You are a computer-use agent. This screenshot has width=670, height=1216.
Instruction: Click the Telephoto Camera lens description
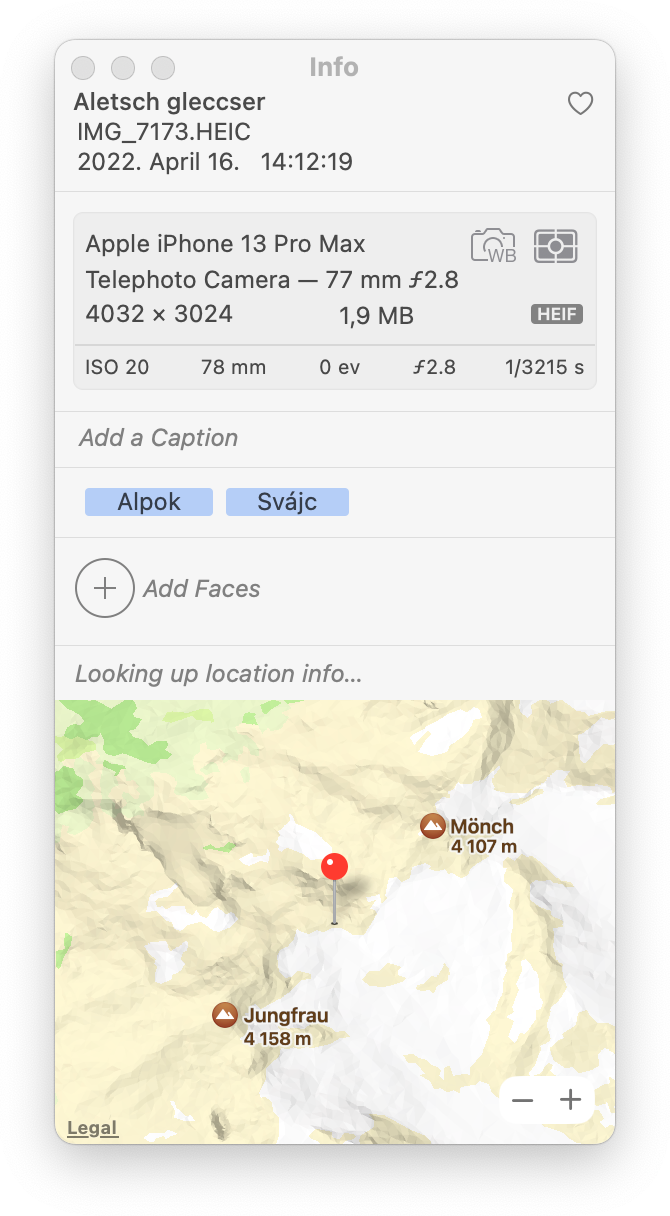click(x=272, y=280)
